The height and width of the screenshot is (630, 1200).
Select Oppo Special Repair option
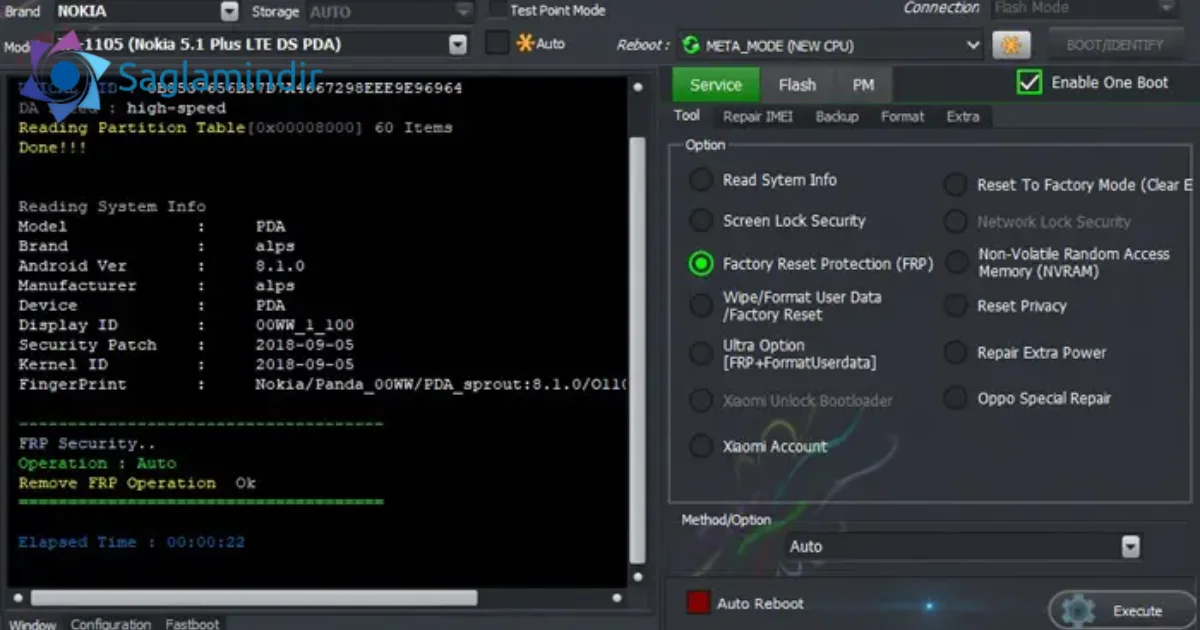point(957,398)
